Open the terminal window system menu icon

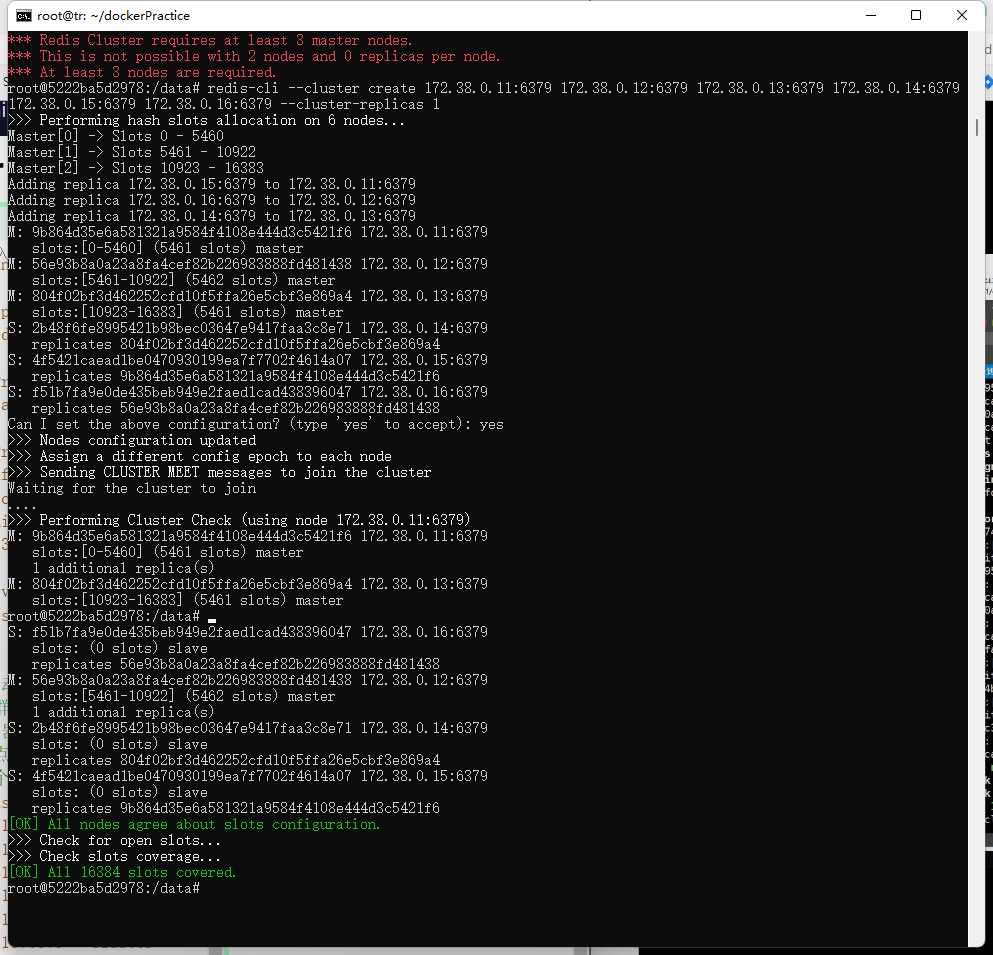[23, 15]
